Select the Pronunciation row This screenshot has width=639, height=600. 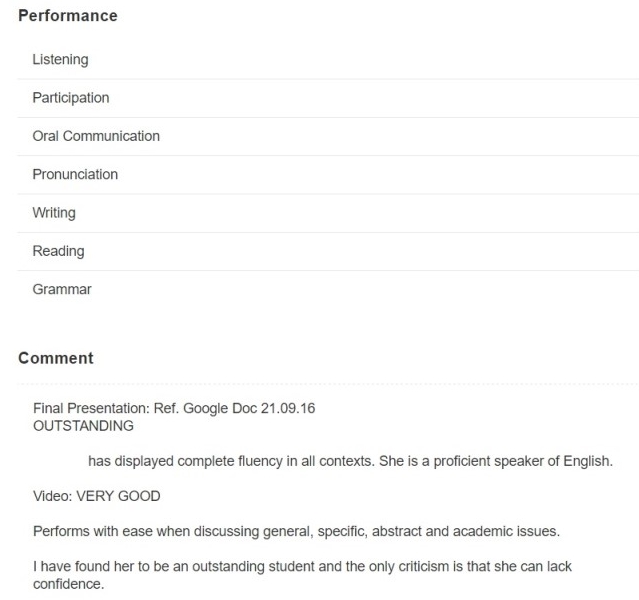coord(328,175)
